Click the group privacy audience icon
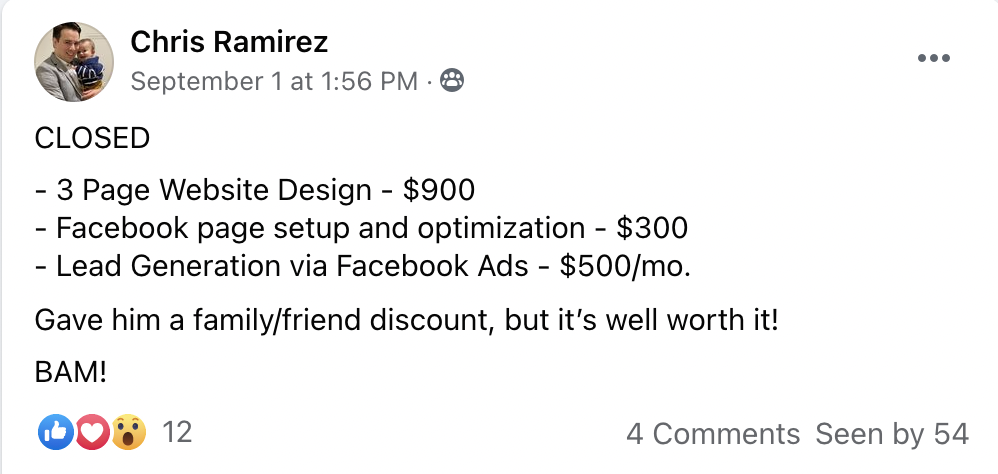The image size is (998, 474). [452, 82]
